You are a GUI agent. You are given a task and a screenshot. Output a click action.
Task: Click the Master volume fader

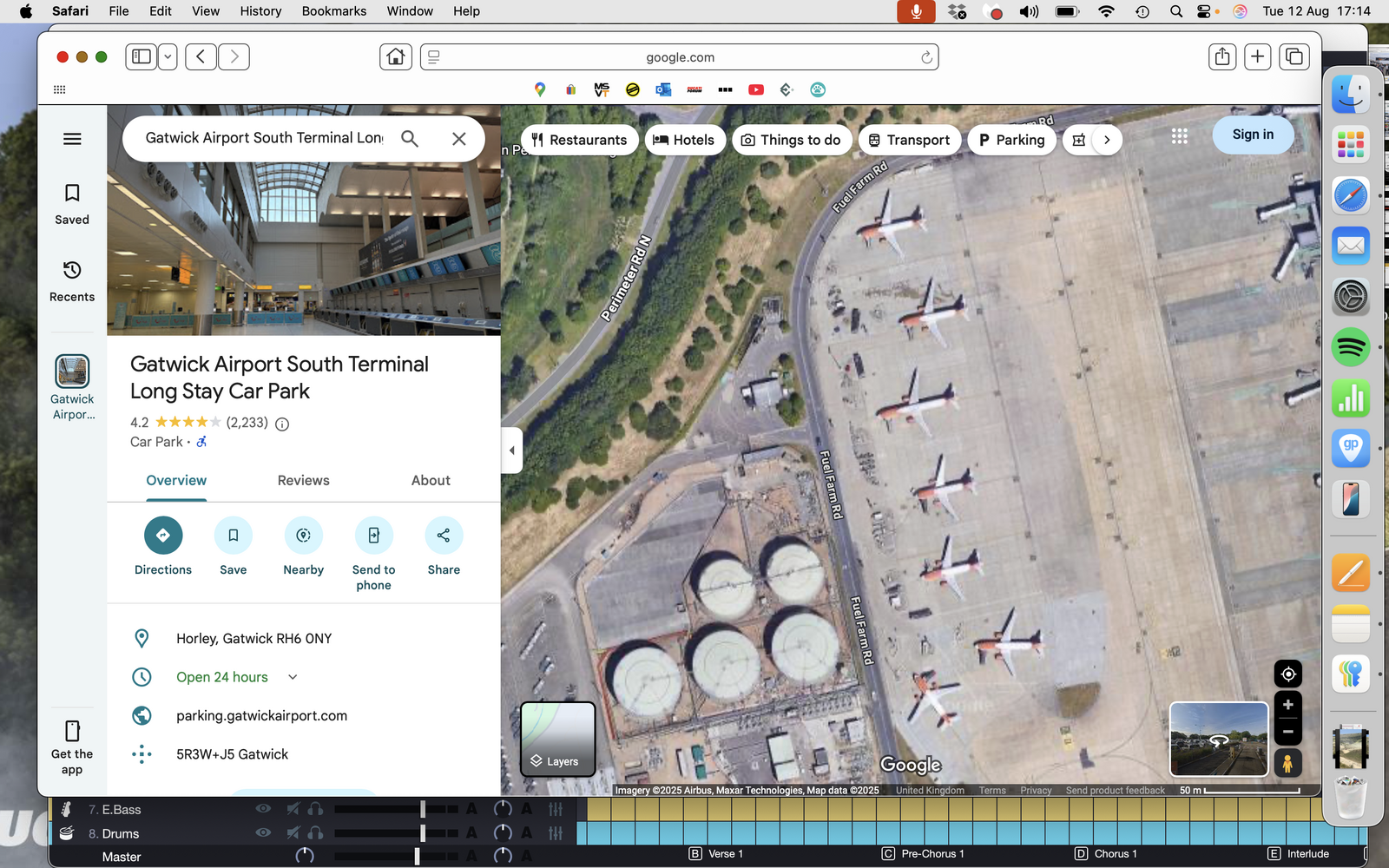click(418, 857)
